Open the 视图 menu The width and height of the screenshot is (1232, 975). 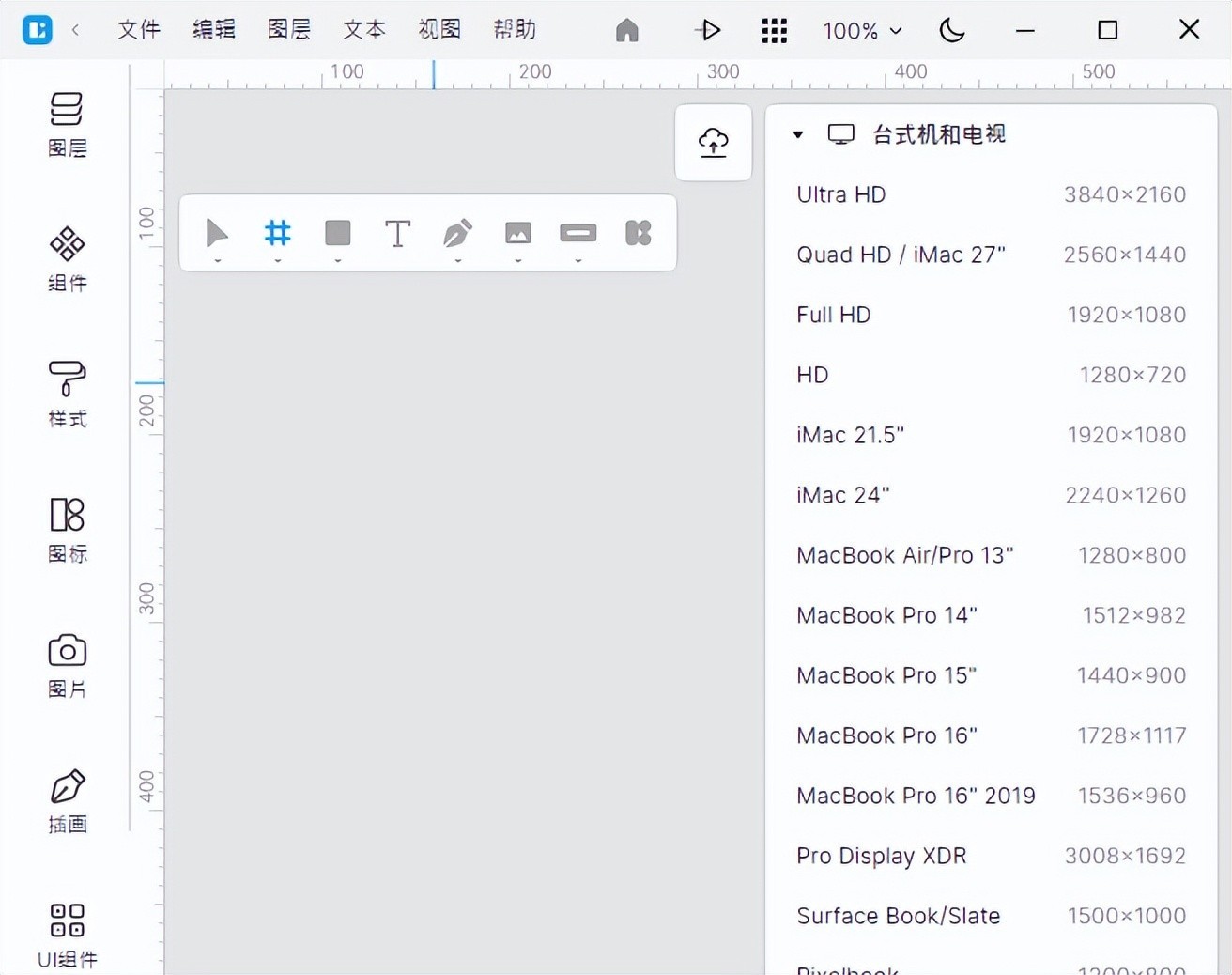click(x=439, y=30)
